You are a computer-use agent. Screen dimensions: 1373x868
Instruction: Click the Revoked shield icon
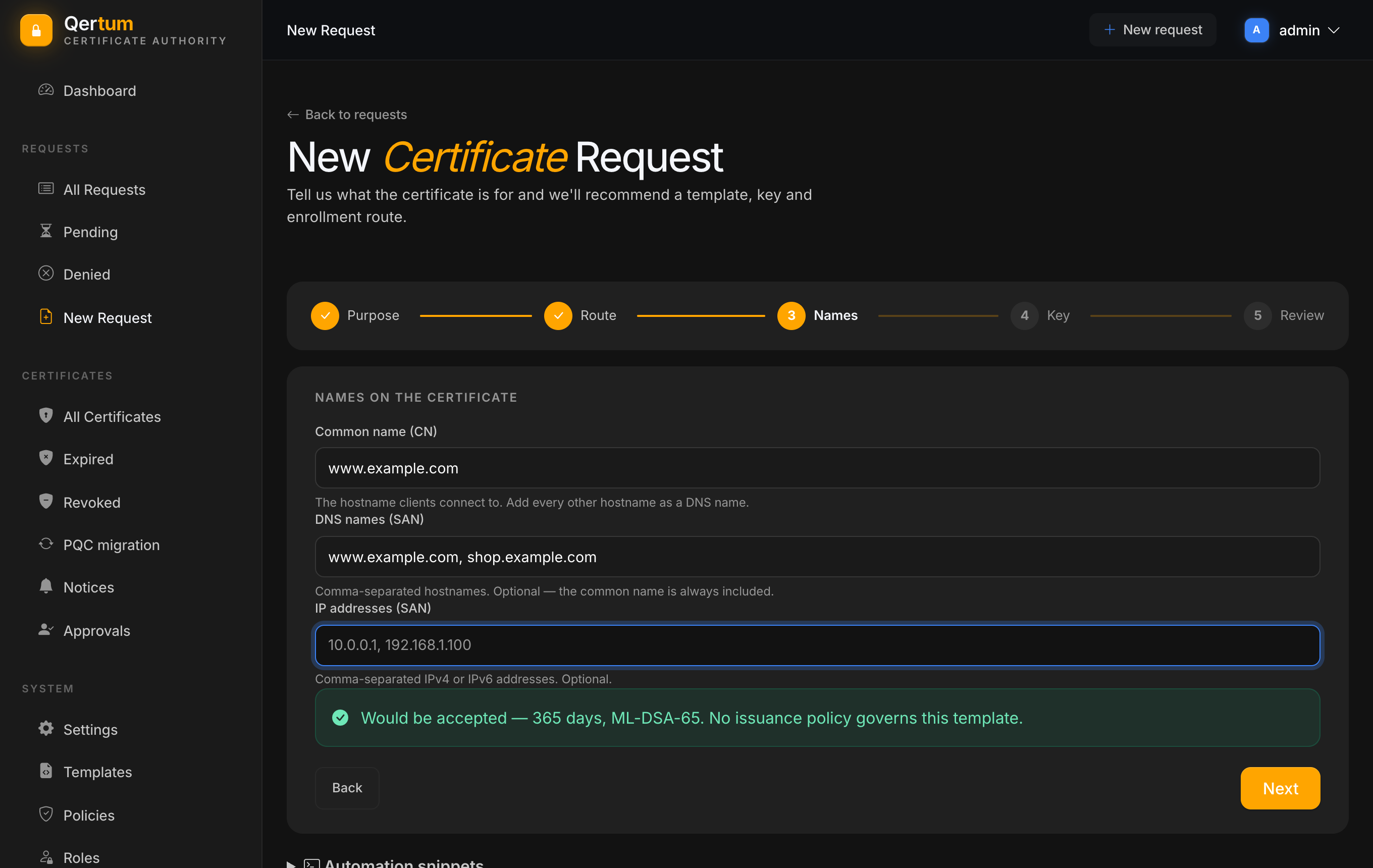coord(45,502)
